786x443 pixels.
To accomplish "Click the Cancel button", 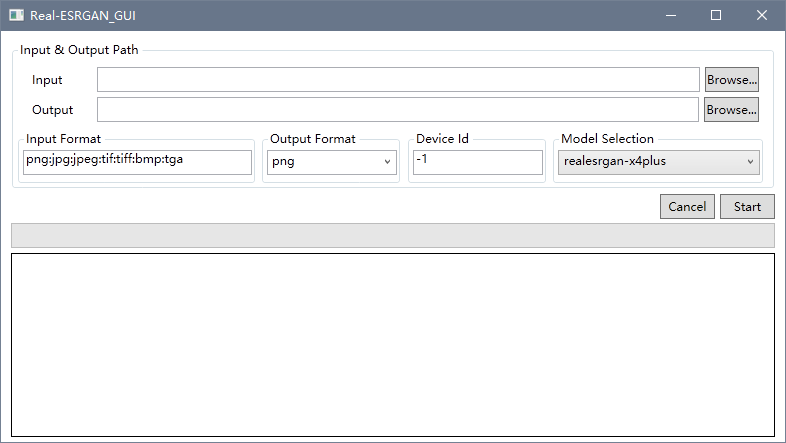I will point(687,206).
